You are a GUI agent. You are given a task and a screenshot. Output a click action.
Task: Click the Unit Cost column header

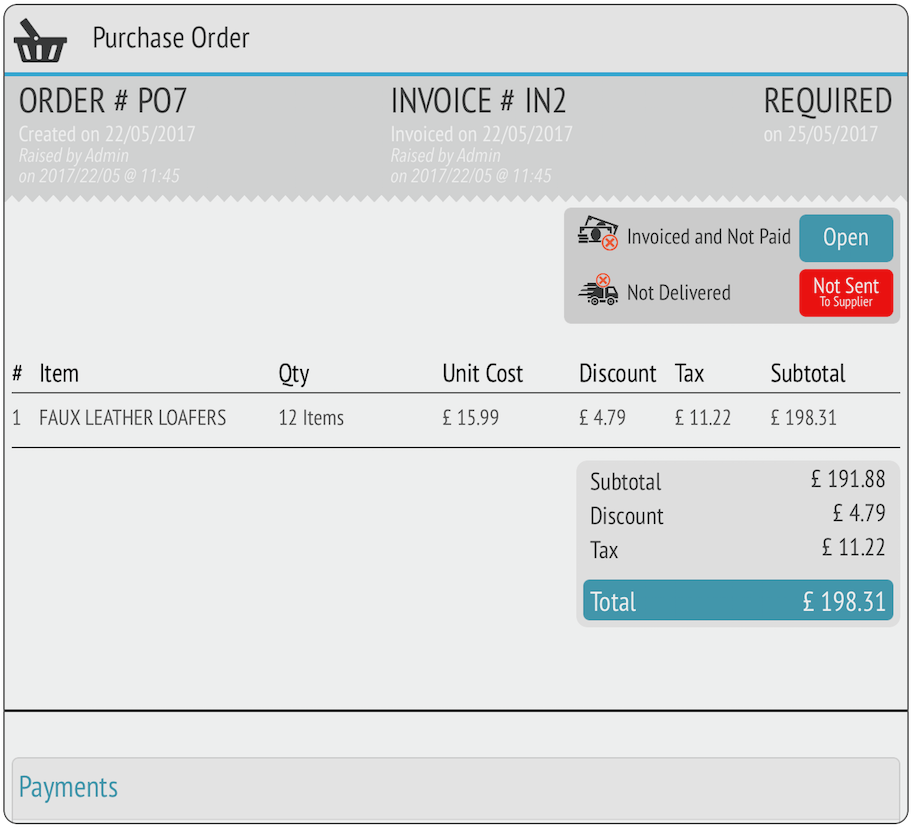pos(482,374)
